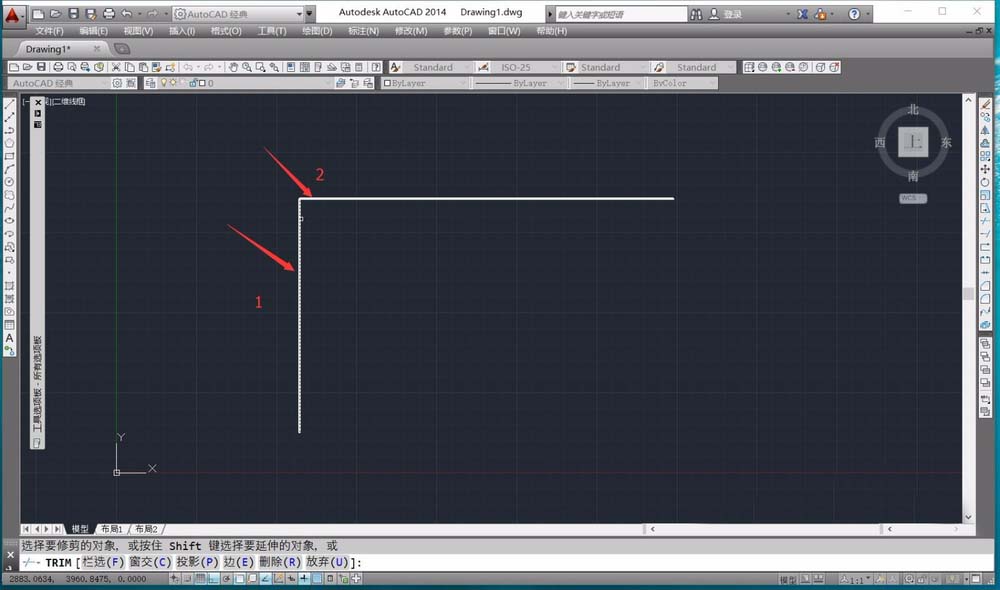1000x590 pixels.
Task: Click ViewCube 上 top face
Action: tap(913, 142)
